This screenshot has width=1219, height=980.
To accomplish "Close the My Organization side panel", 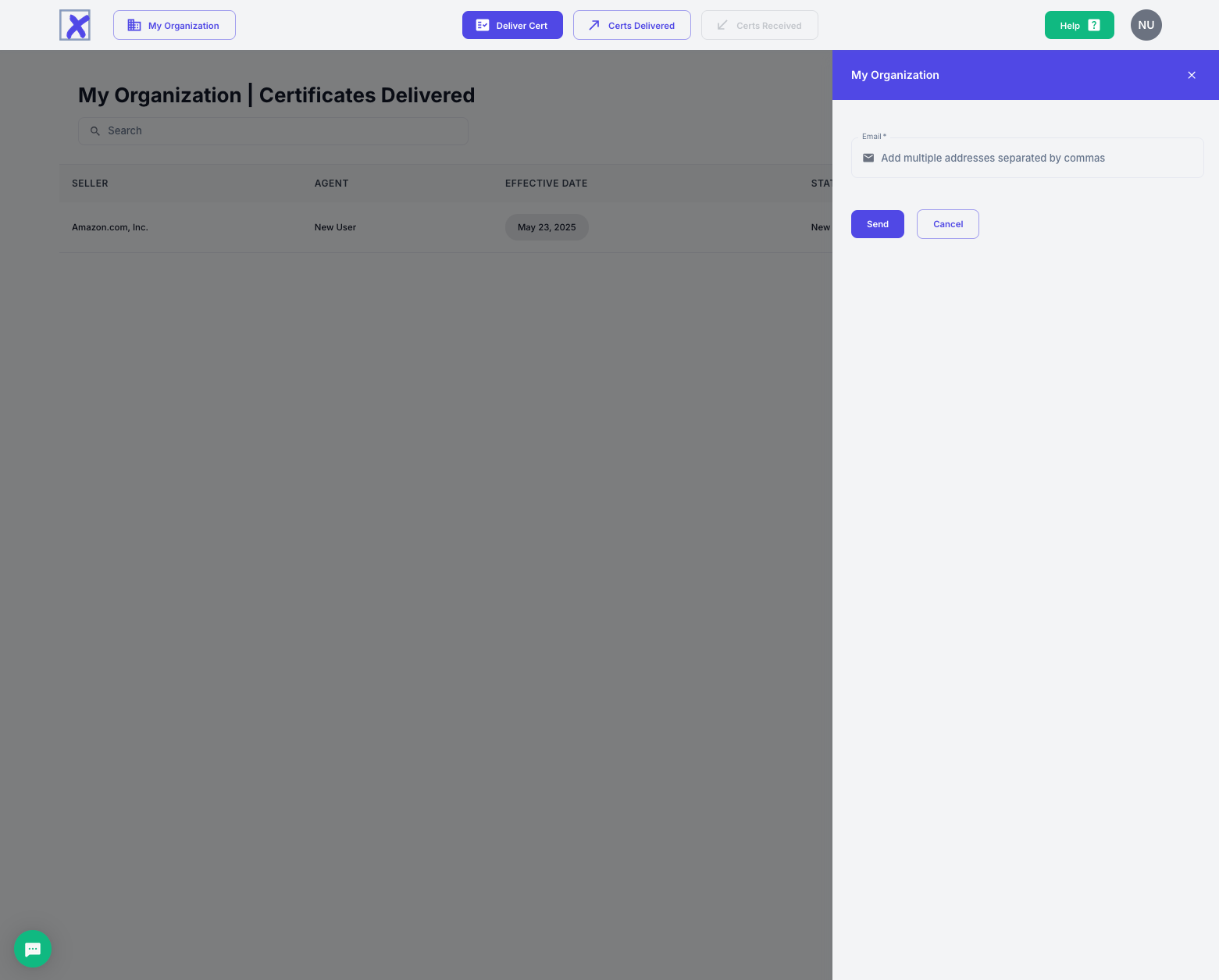I will [1191, 75].
